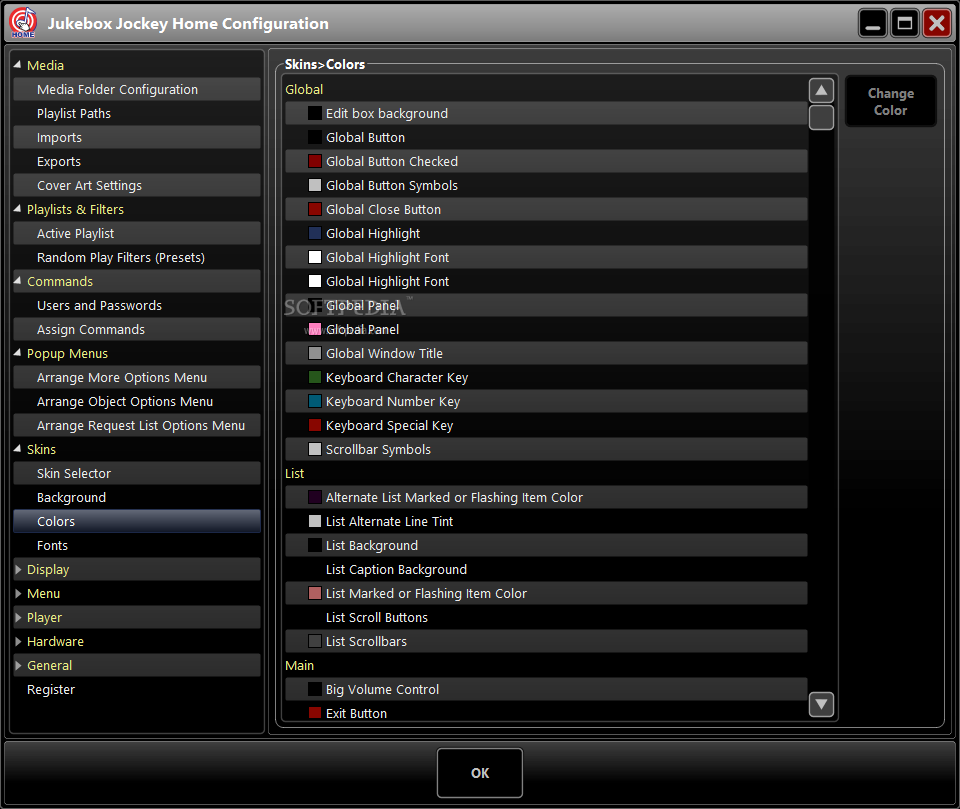Open Random Play Filters (Presets)
This screenshot has width=960, height=809.
(137, 257)
